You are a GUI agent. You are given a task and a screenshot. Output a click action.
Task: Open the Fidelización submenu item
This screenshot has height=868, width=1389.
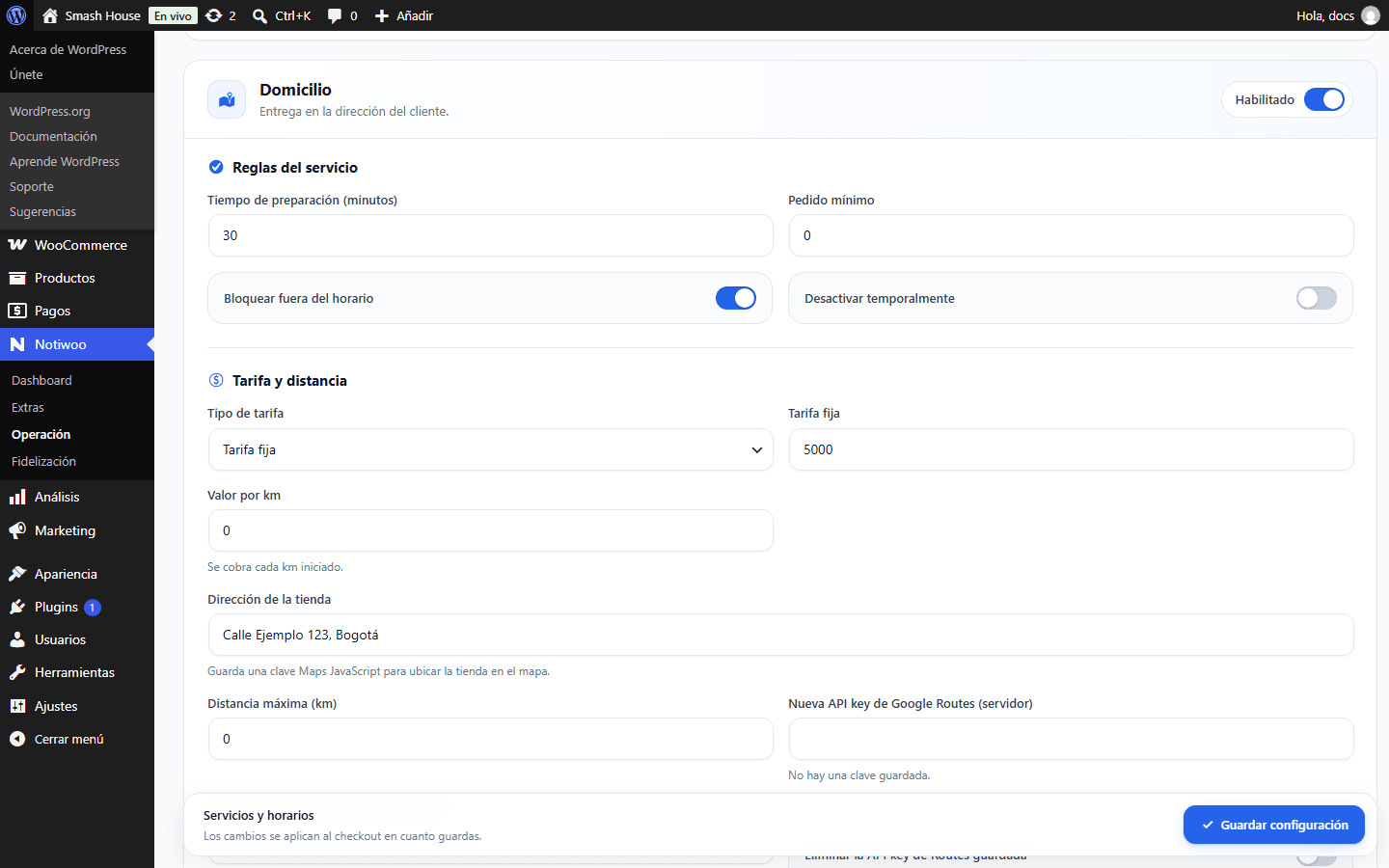tap(43, 461)
